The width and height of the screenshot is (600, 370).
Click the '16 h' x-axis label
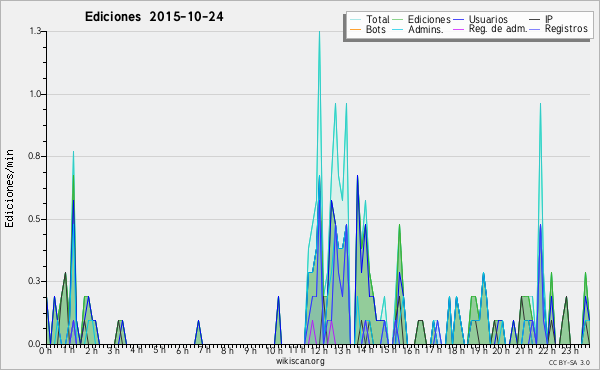[x=410, y=350]
